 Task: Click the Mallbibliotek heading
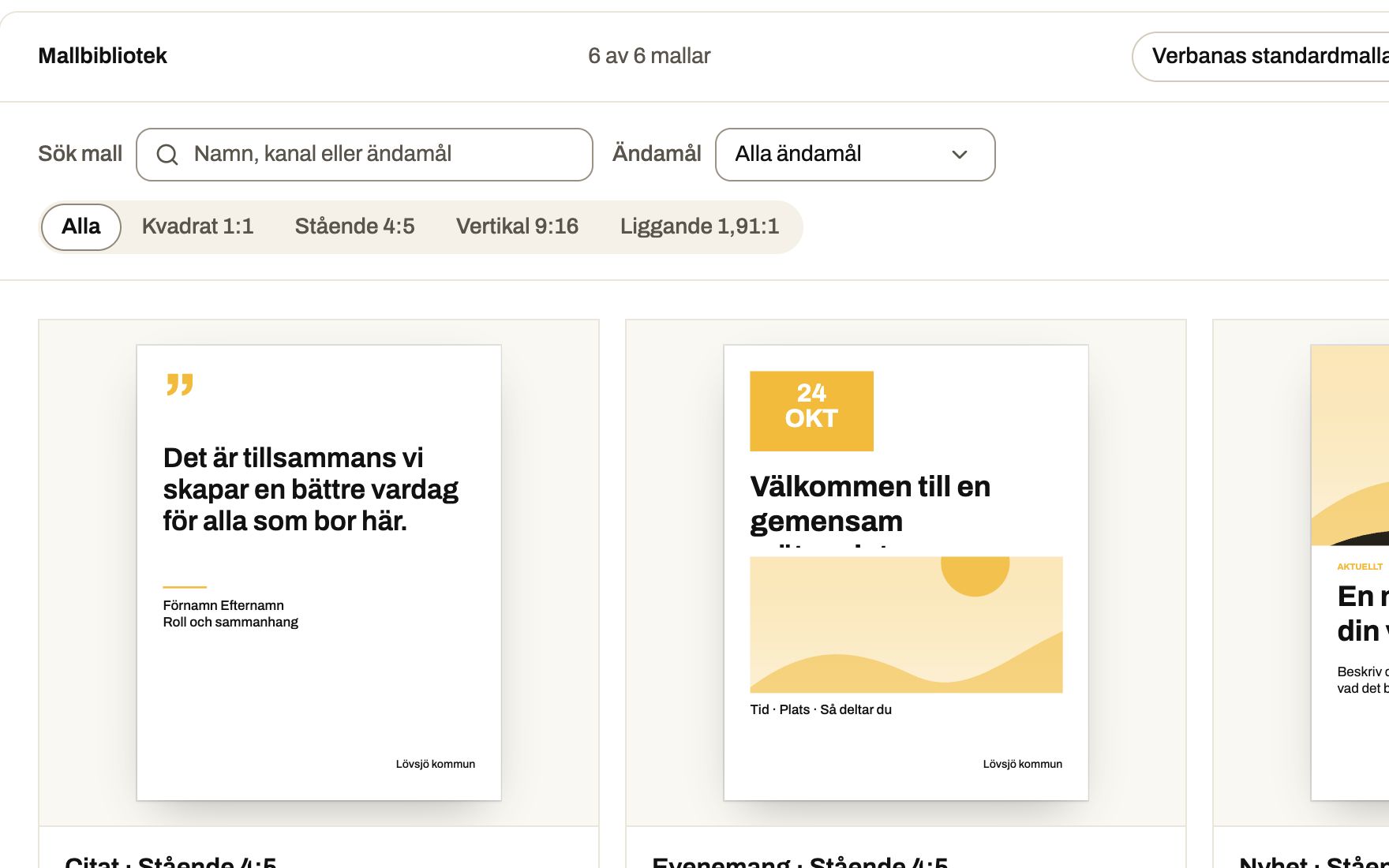coord(103,56)
